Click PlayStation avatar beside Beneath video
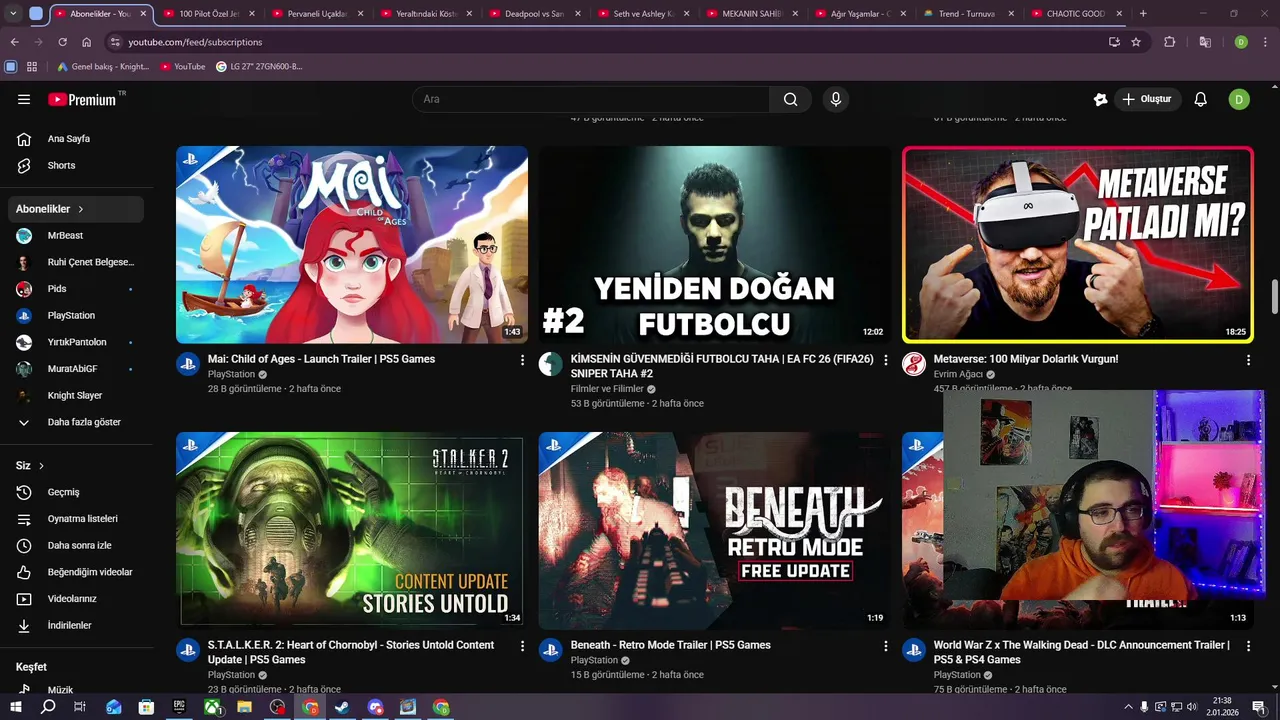The image size is (1280, 720). 551,650
